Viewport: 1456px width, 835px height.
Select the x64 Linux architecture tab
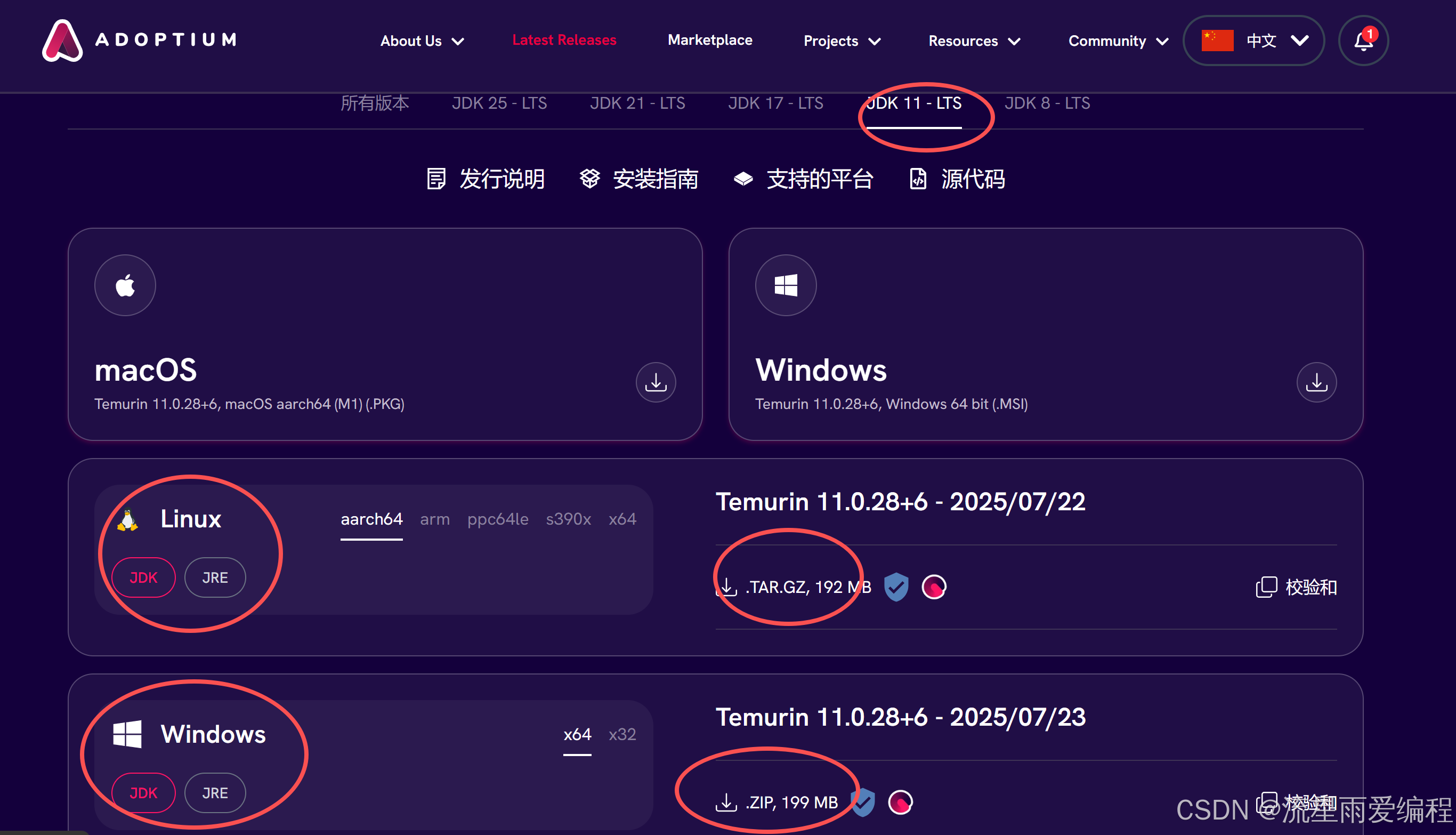tap(622, 519)
